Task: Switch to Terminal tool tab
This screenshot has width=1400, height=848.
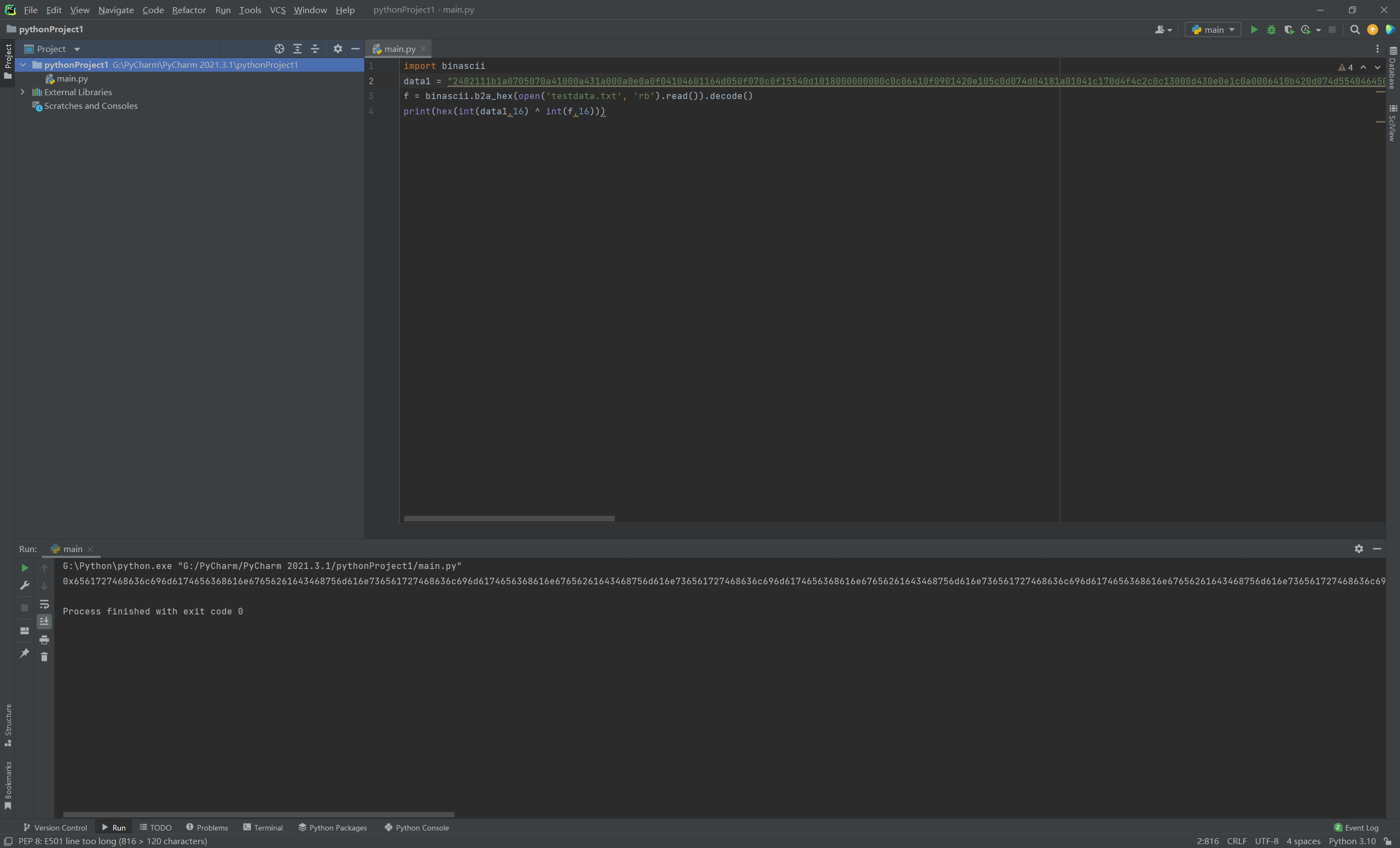Action: coord(262,828)
